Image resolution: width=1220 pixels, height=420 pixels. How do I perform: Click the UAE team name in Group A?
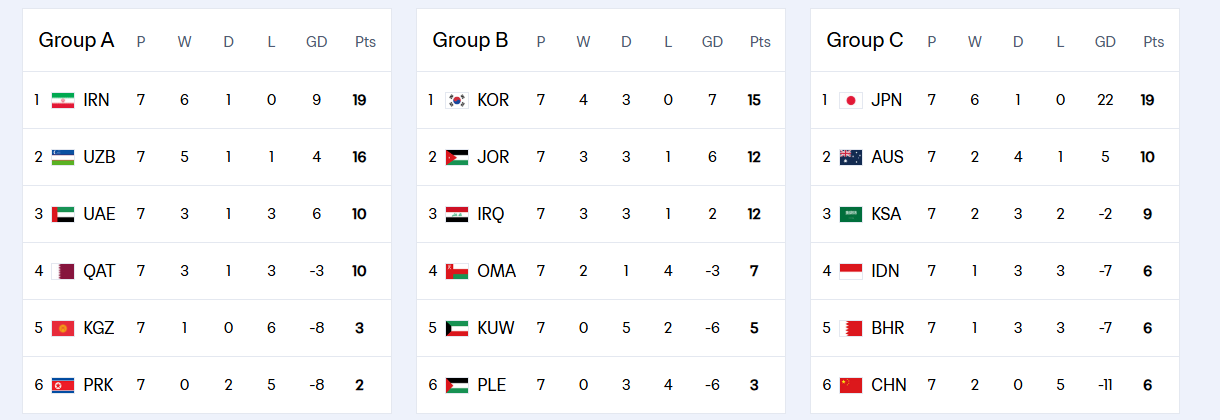point(99,214)
